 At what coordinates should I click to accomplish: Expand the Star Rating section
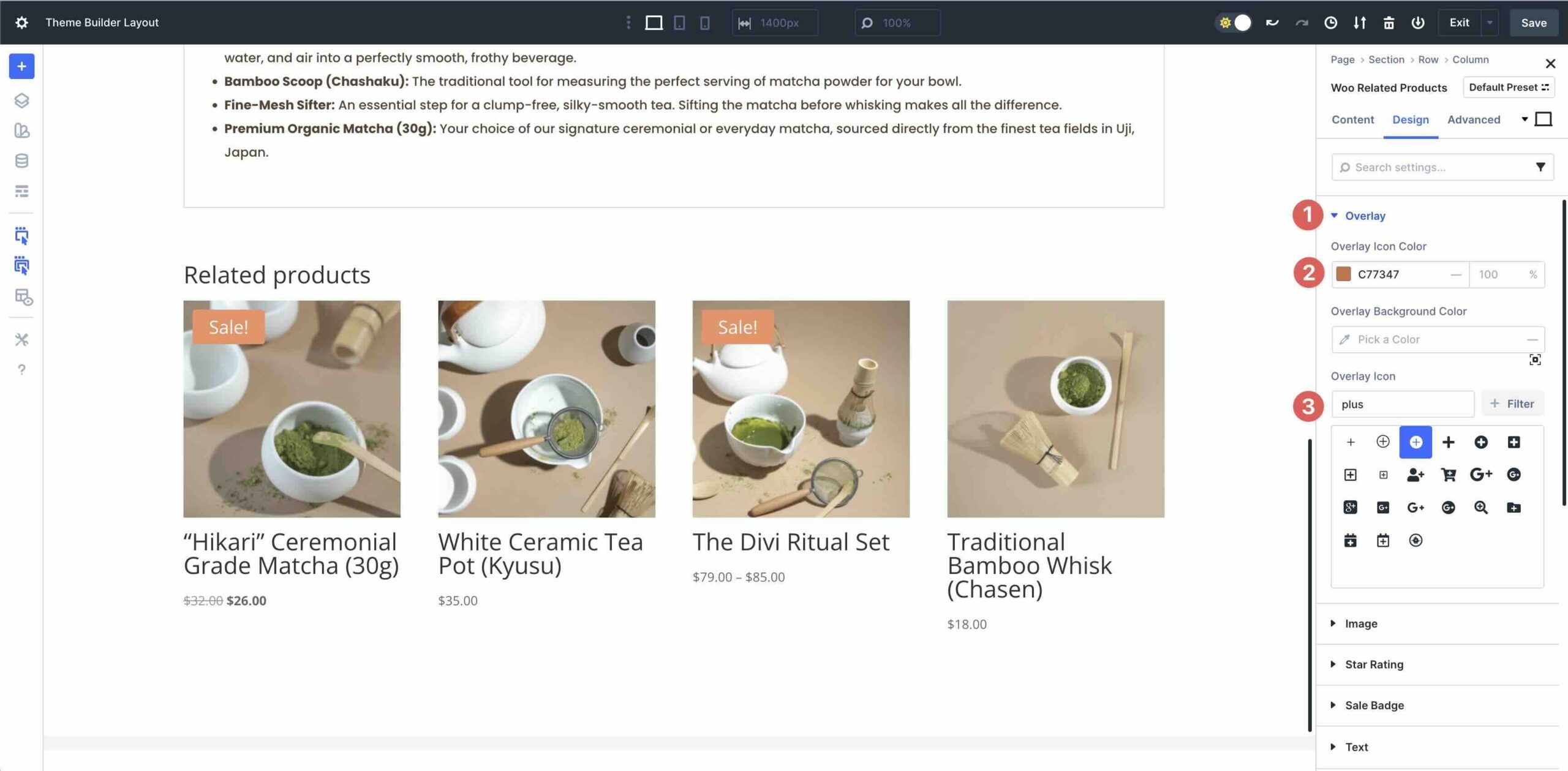[x=1374, y=664]
